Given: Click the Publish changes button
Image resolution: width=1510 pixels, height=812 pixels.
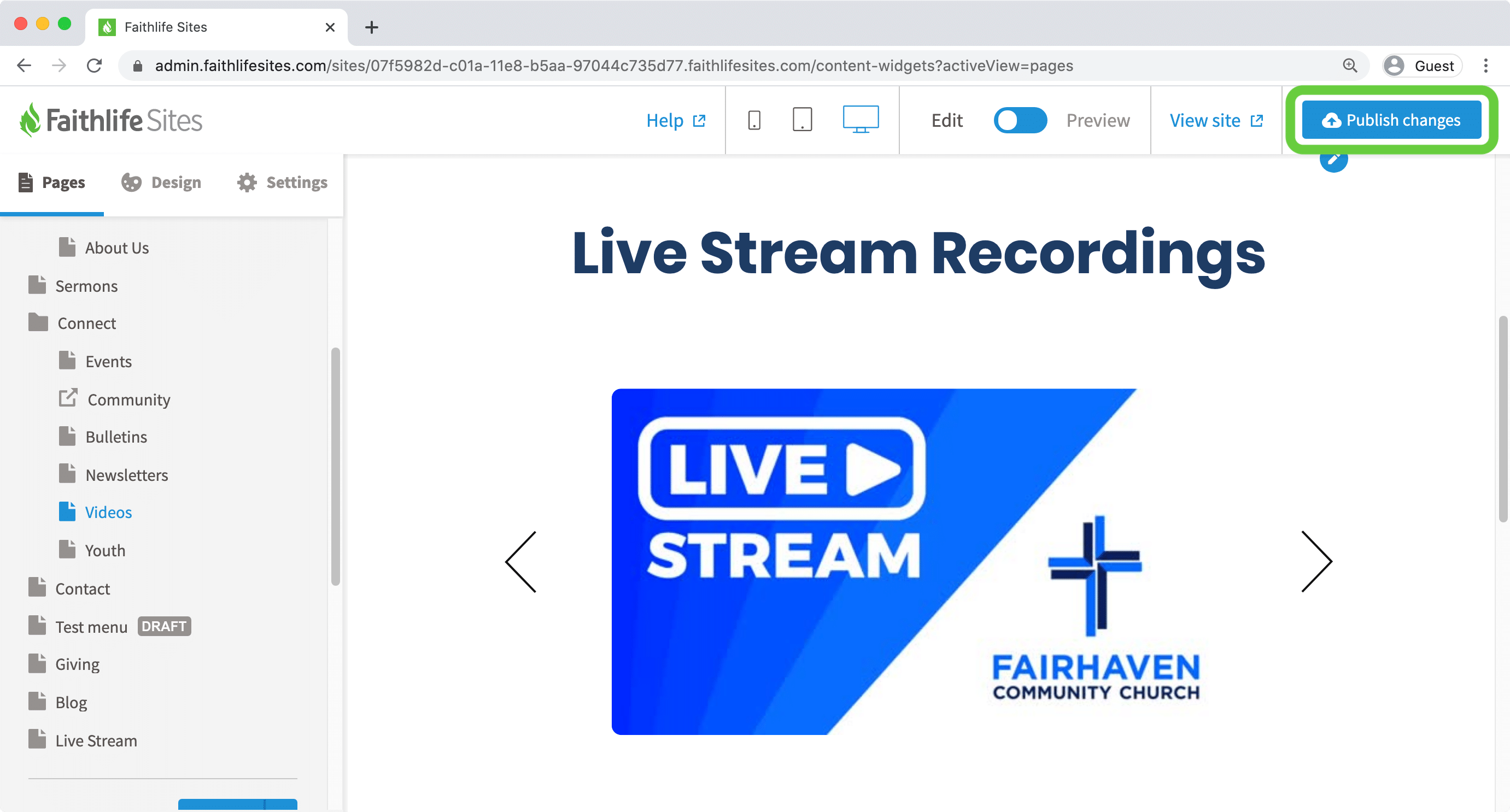Looking at the screenshot, I should pyautogui.click(x=1391, y=120).
